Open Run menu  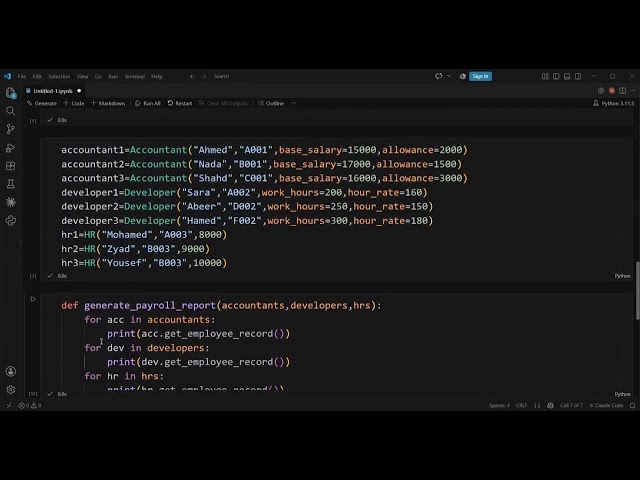tap(113, 76)
